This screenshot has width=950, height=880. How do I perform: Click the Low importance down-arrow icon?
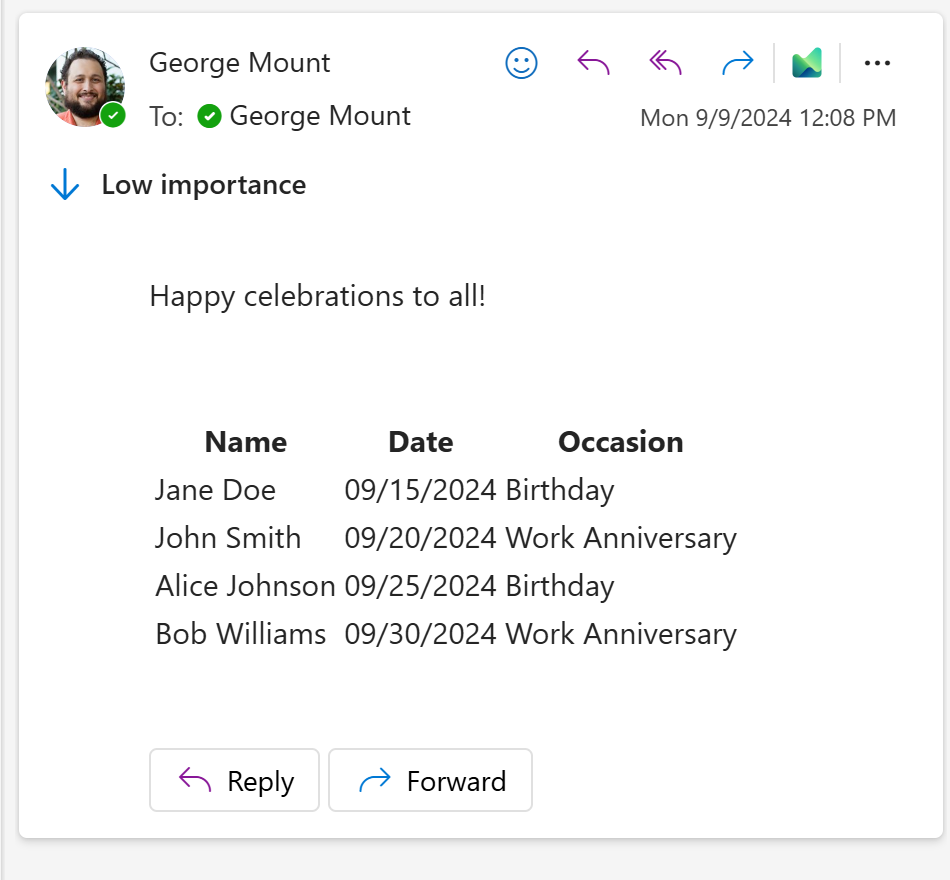click(65, 185)
